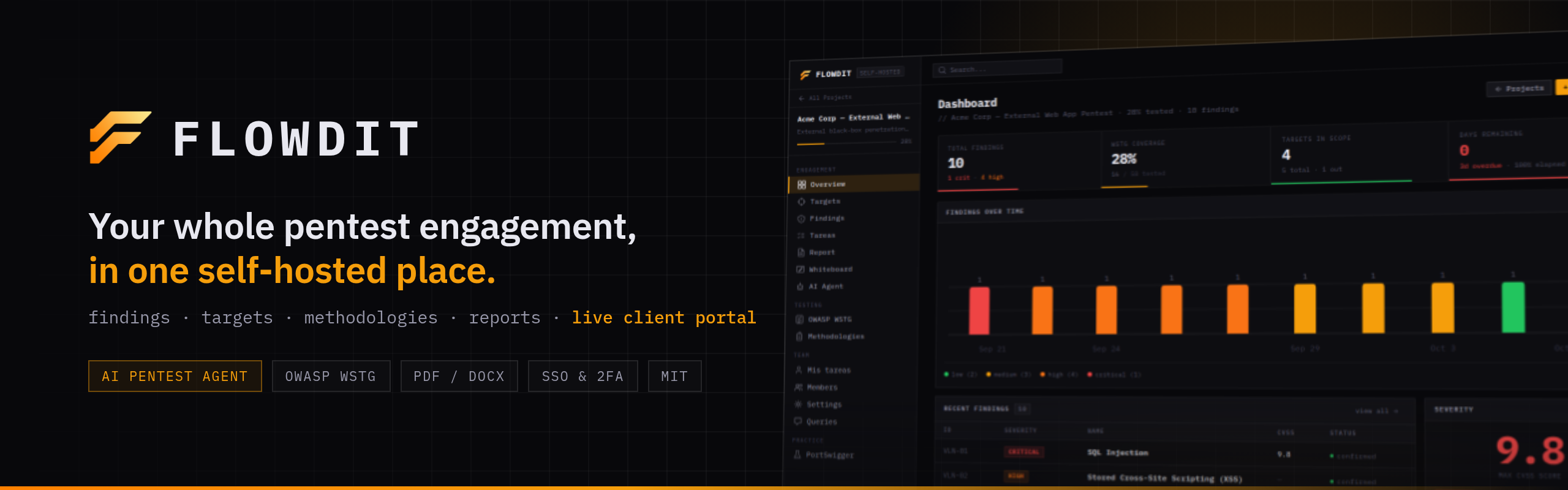
Task: Click the Mis tareas person icon
Action: coord(799,370)
